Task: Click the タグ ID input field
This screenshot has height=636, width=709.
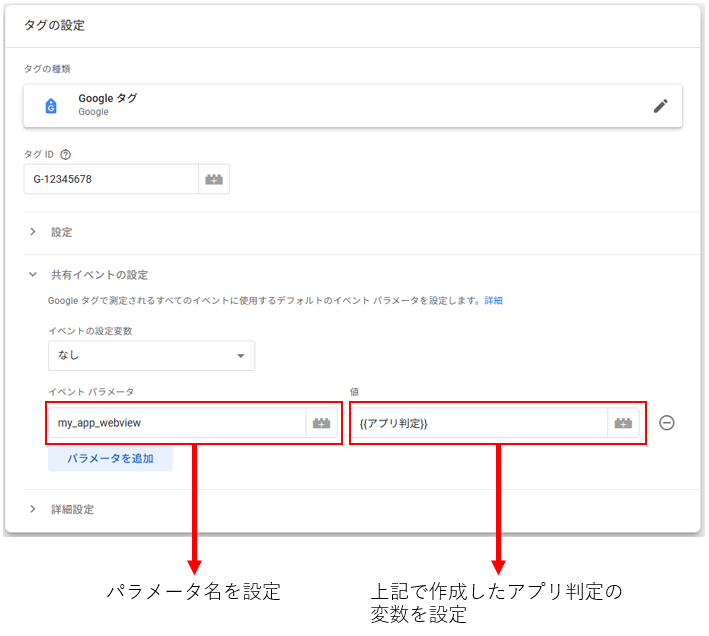Action: [x=110, y=180]
